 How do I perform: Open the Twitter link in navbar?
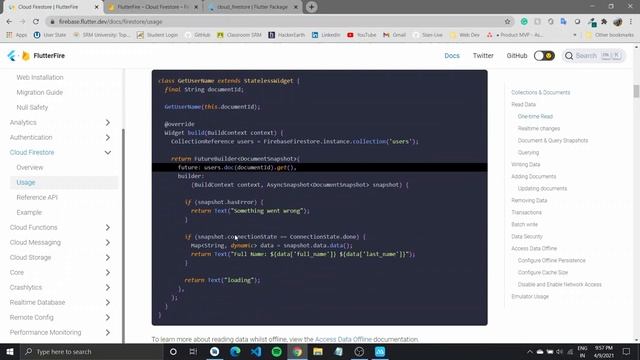coord(483,56)
